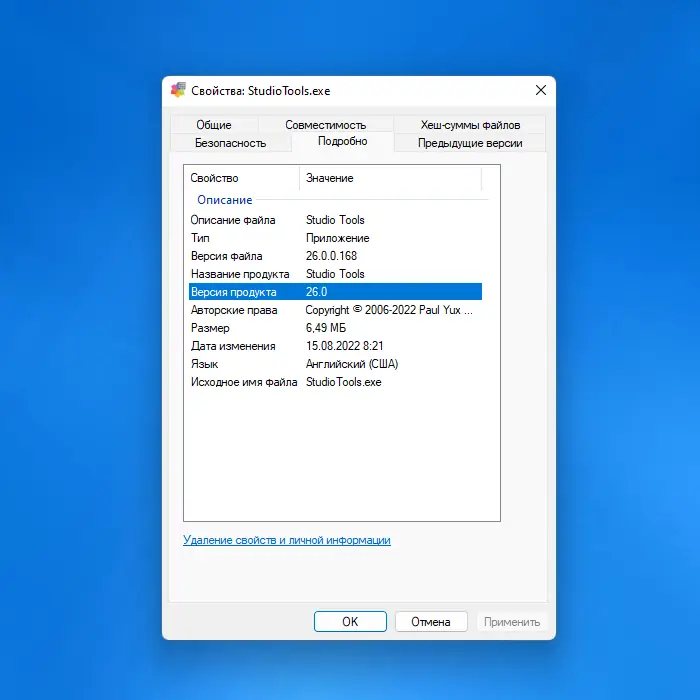
Task: Select the Исходное имя файла row
Action: 335,382
